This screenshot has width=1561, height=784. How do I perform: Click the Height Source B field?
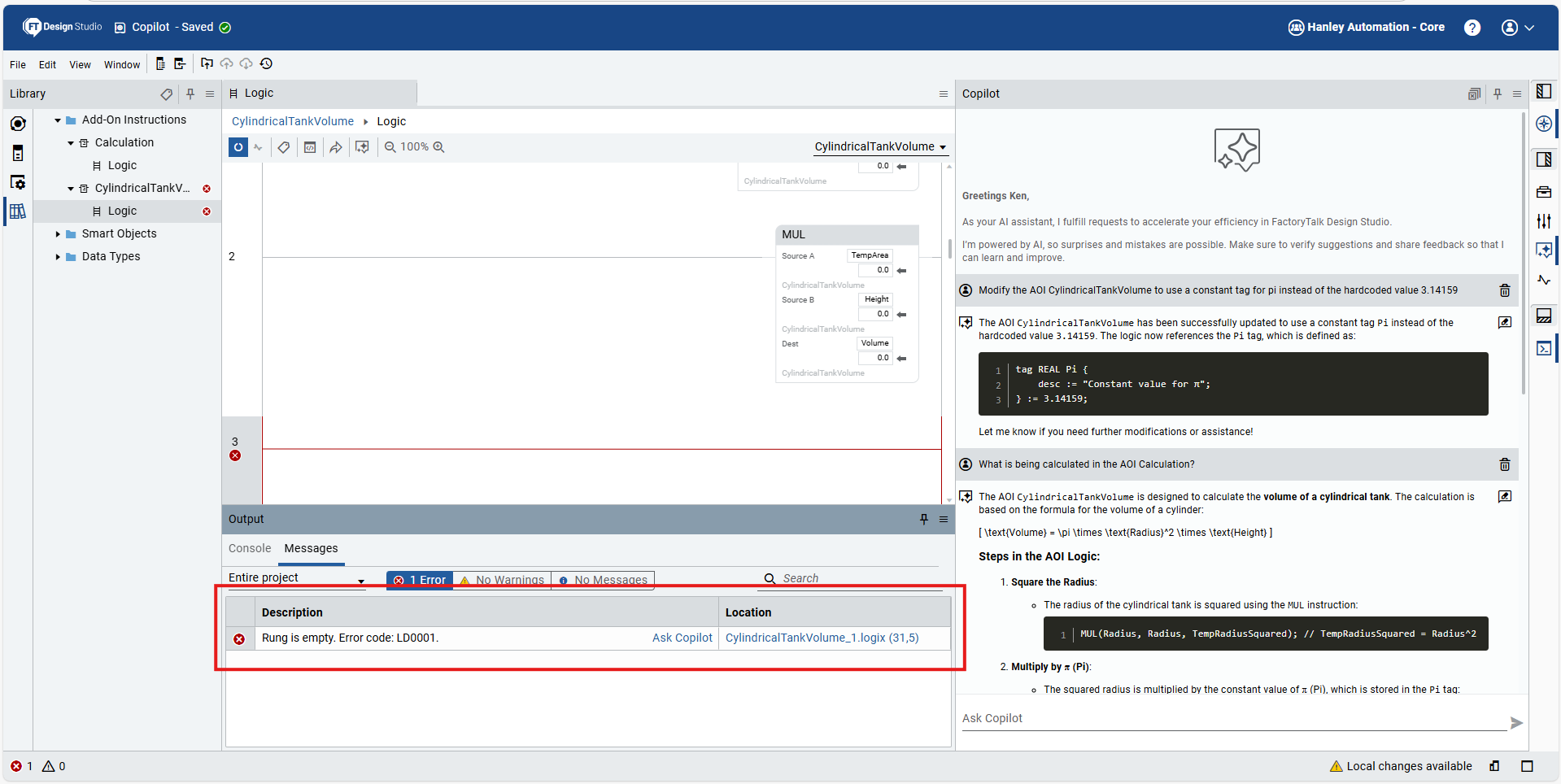click(876, 299)
